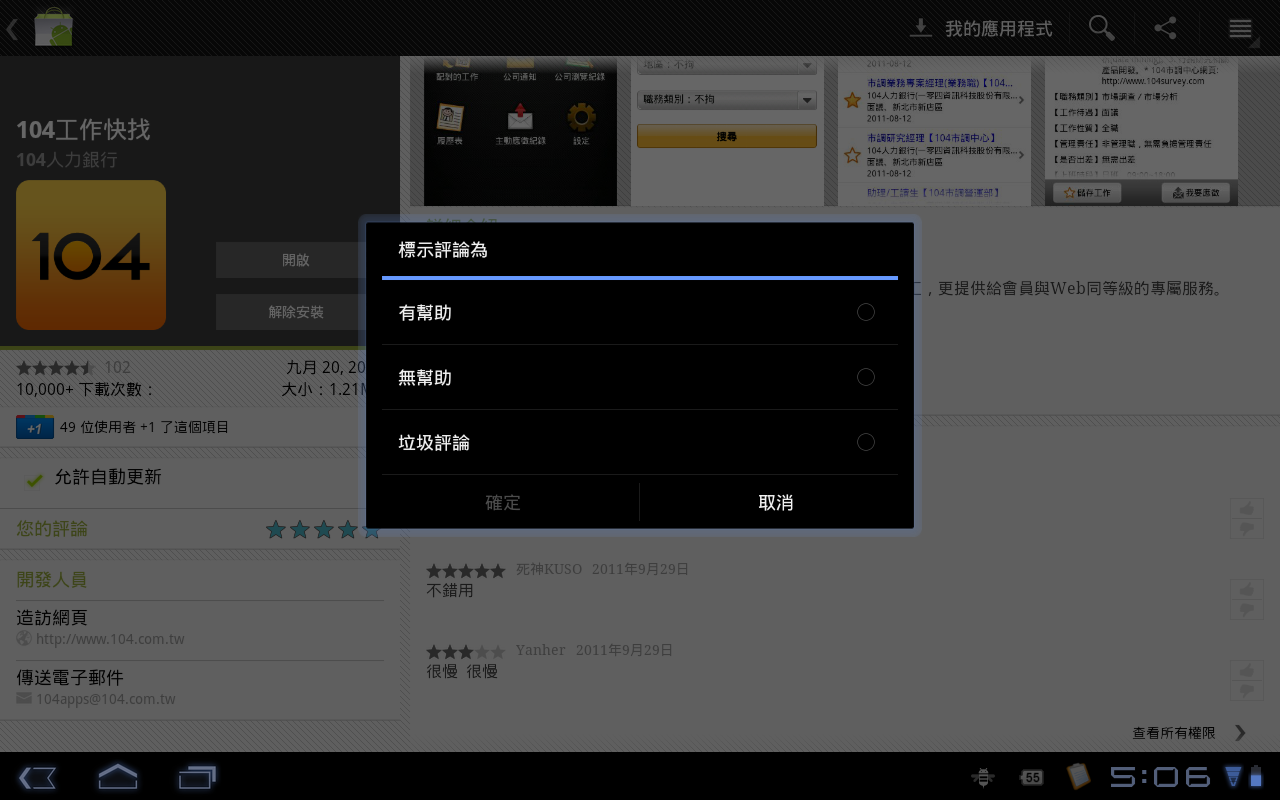This screenshot has height=800, width=1280.
Task: Open the 職務類別 dropdown in screenshot
Action: (x=727, y=99)
